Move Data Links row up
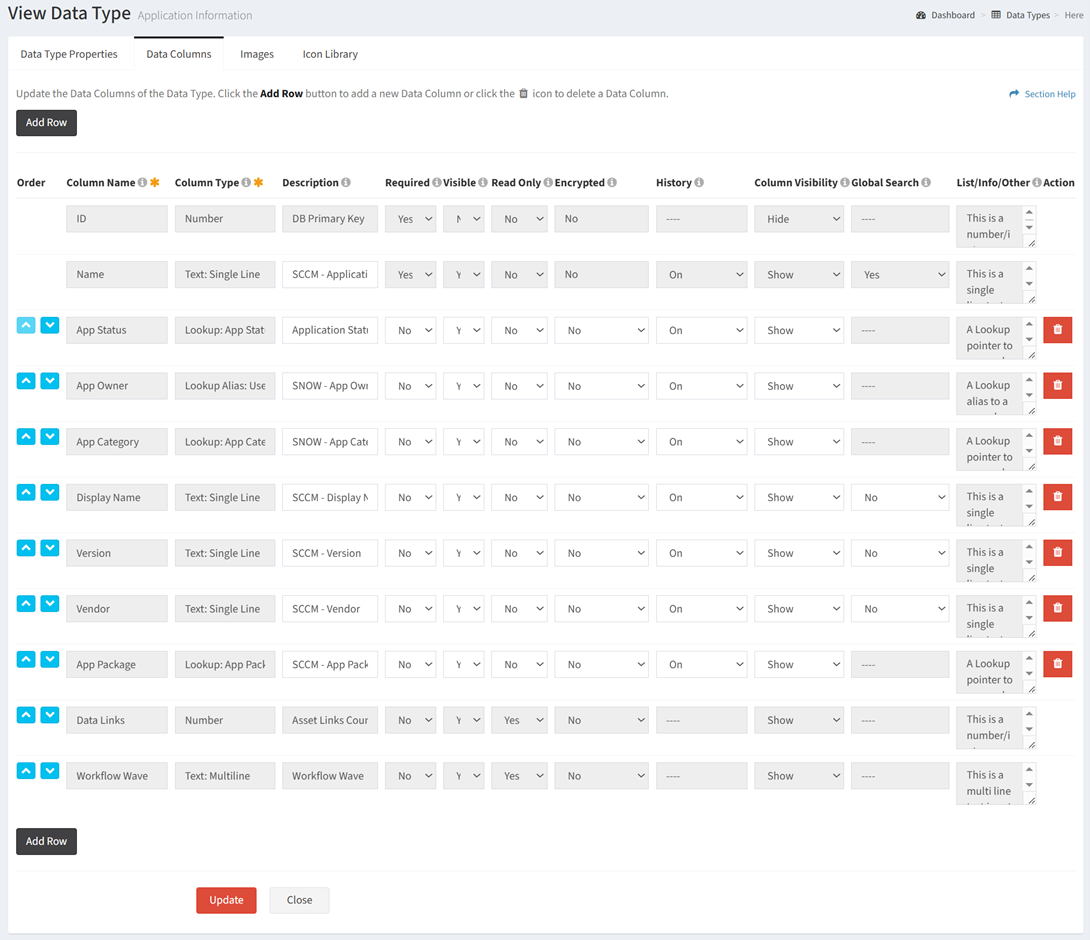This screenshot has height=940, width=1090. 26,715
